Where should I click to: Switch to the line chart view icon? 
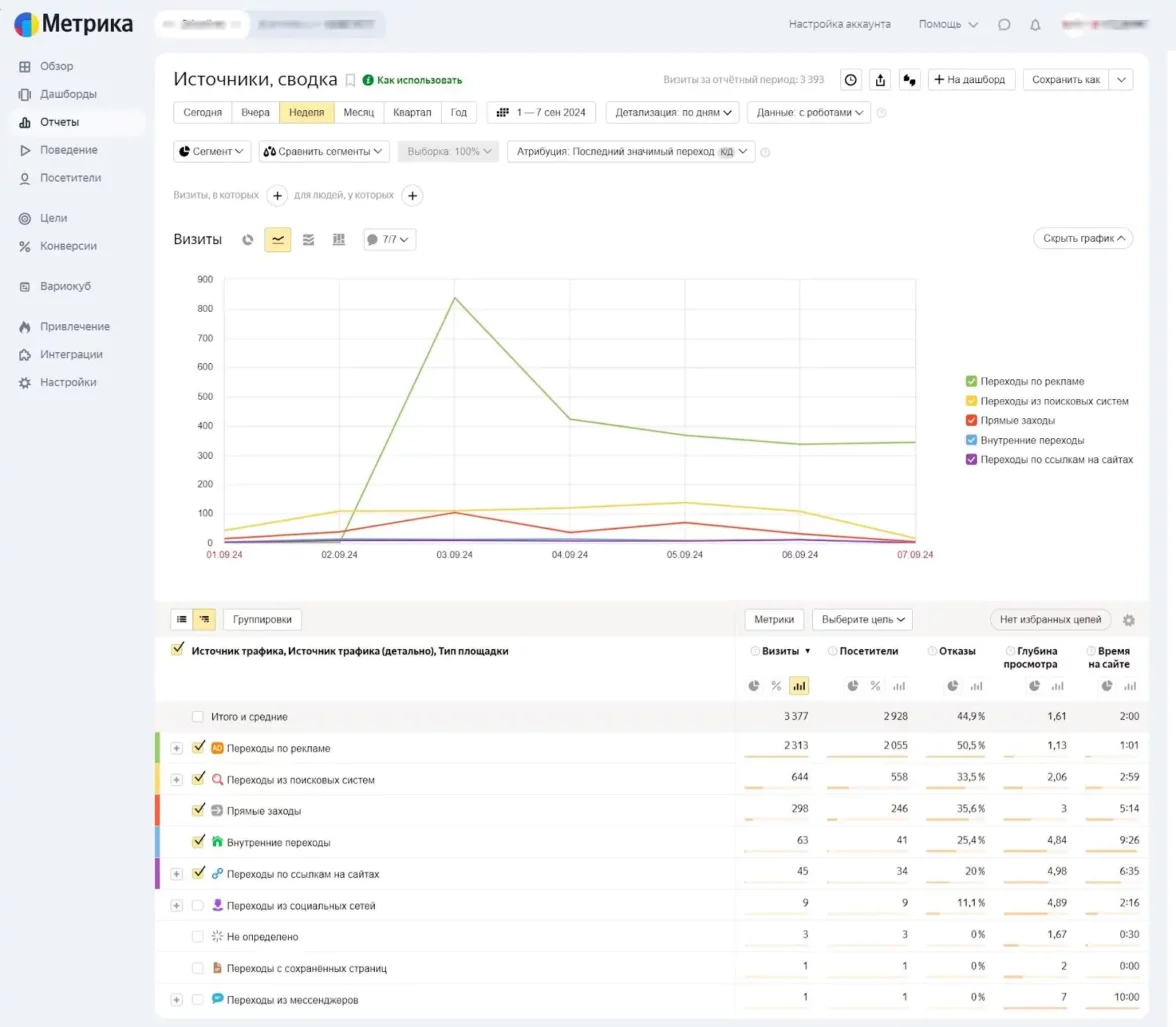[x=277, y=240]
